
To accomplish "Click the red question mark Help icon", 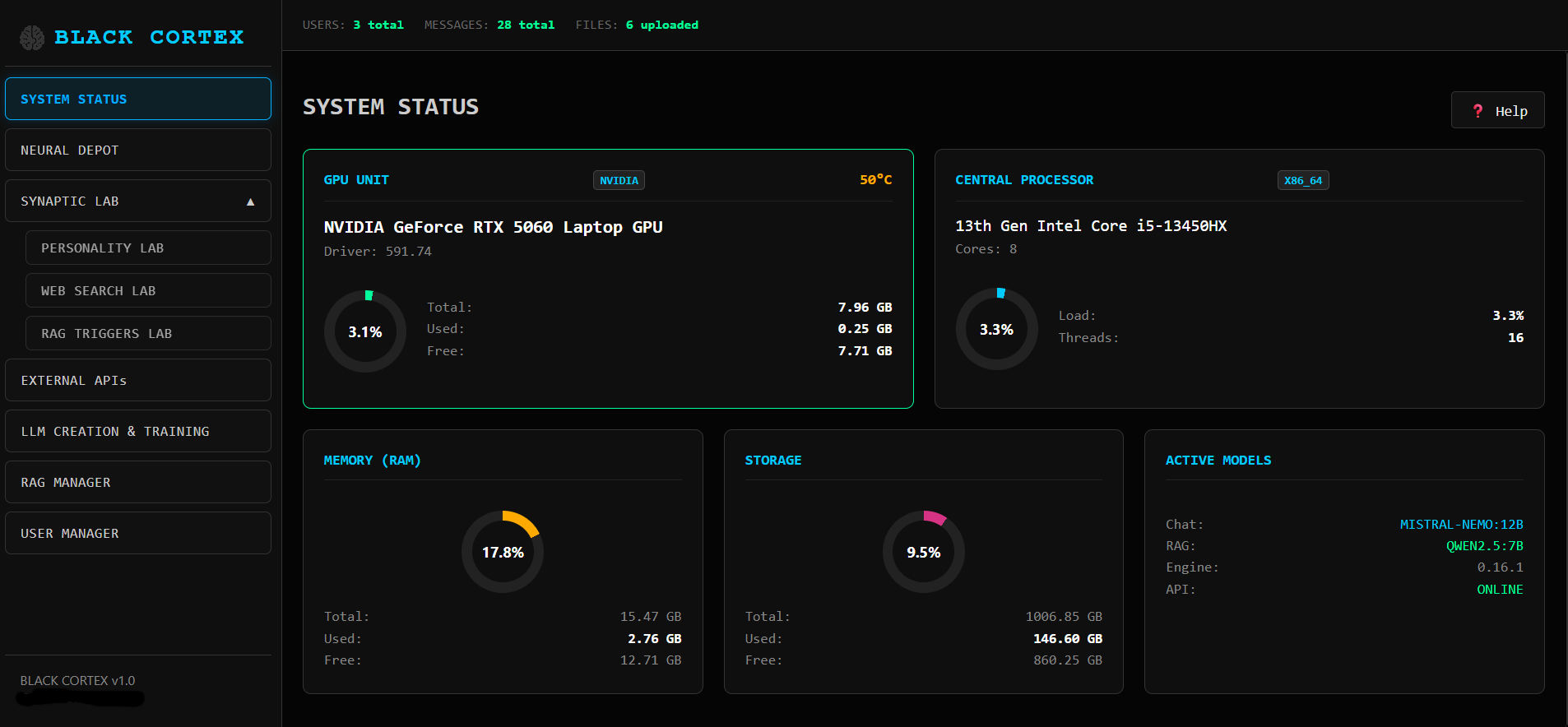I will pos(1478,111).
